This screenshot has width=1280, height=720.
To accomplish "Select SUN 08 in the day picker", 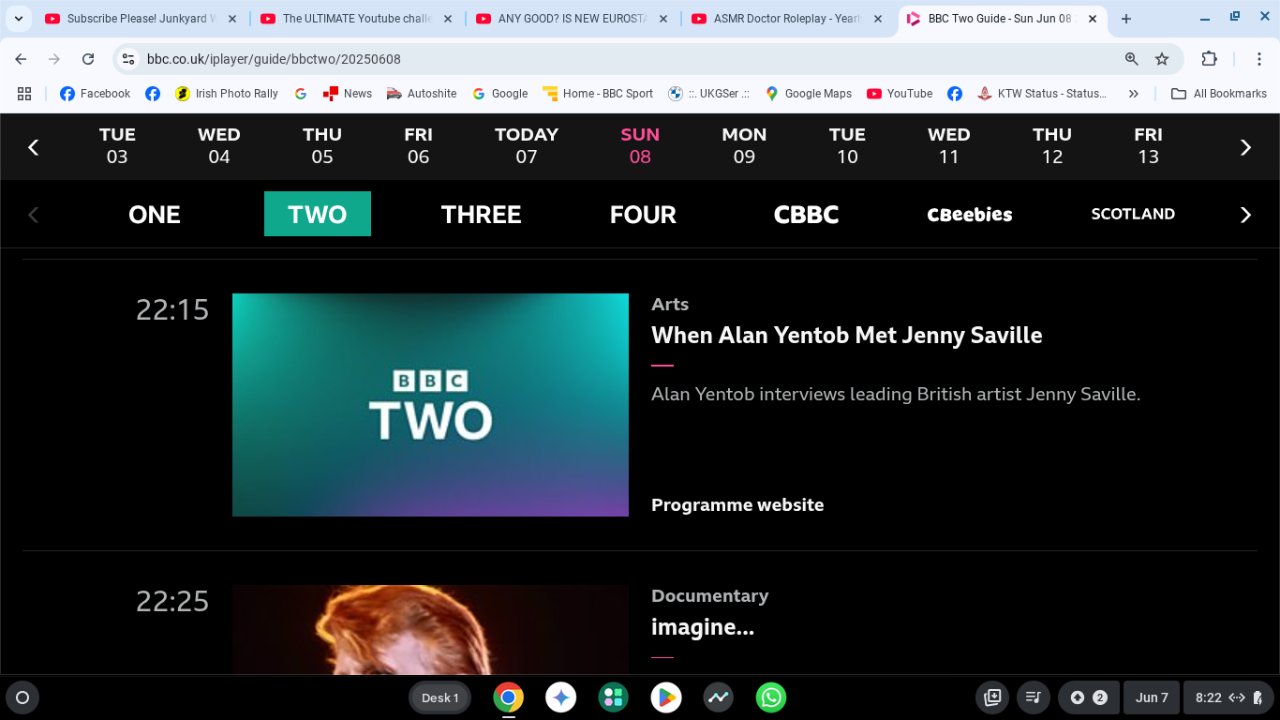I will pyautogui.click(x=640, y=146).
